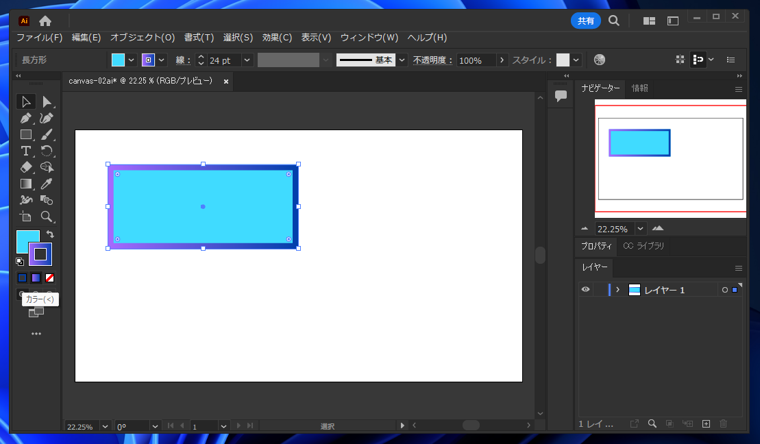Open the rotate view angle dropdown
The height and width of the screenshot is (444, 760).
coord(155,426)
